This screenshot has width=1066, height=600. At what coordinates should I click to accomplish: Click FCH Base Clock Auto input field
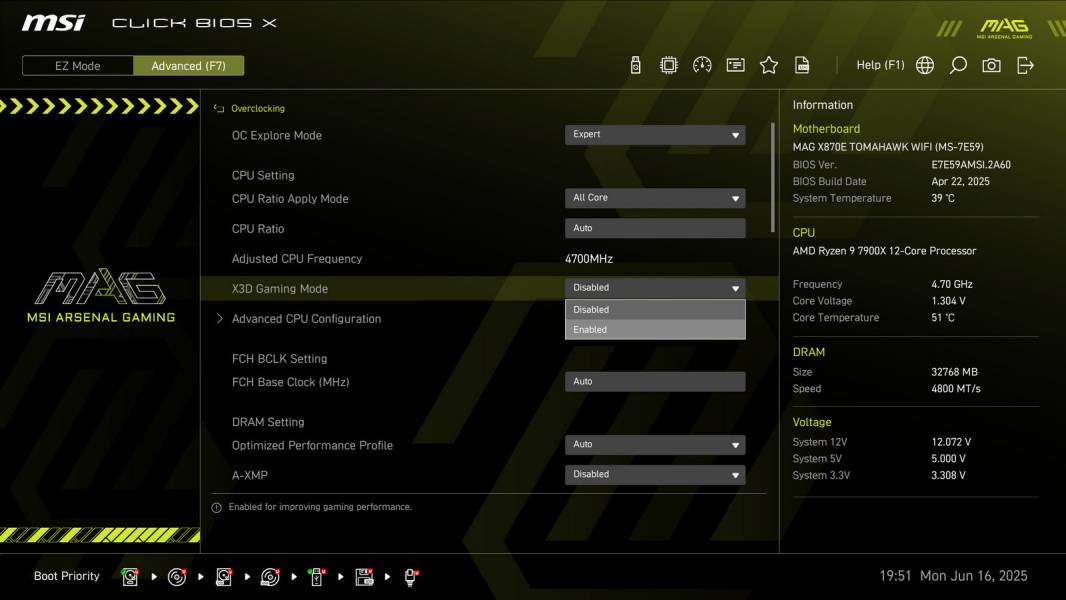point(655,382)
